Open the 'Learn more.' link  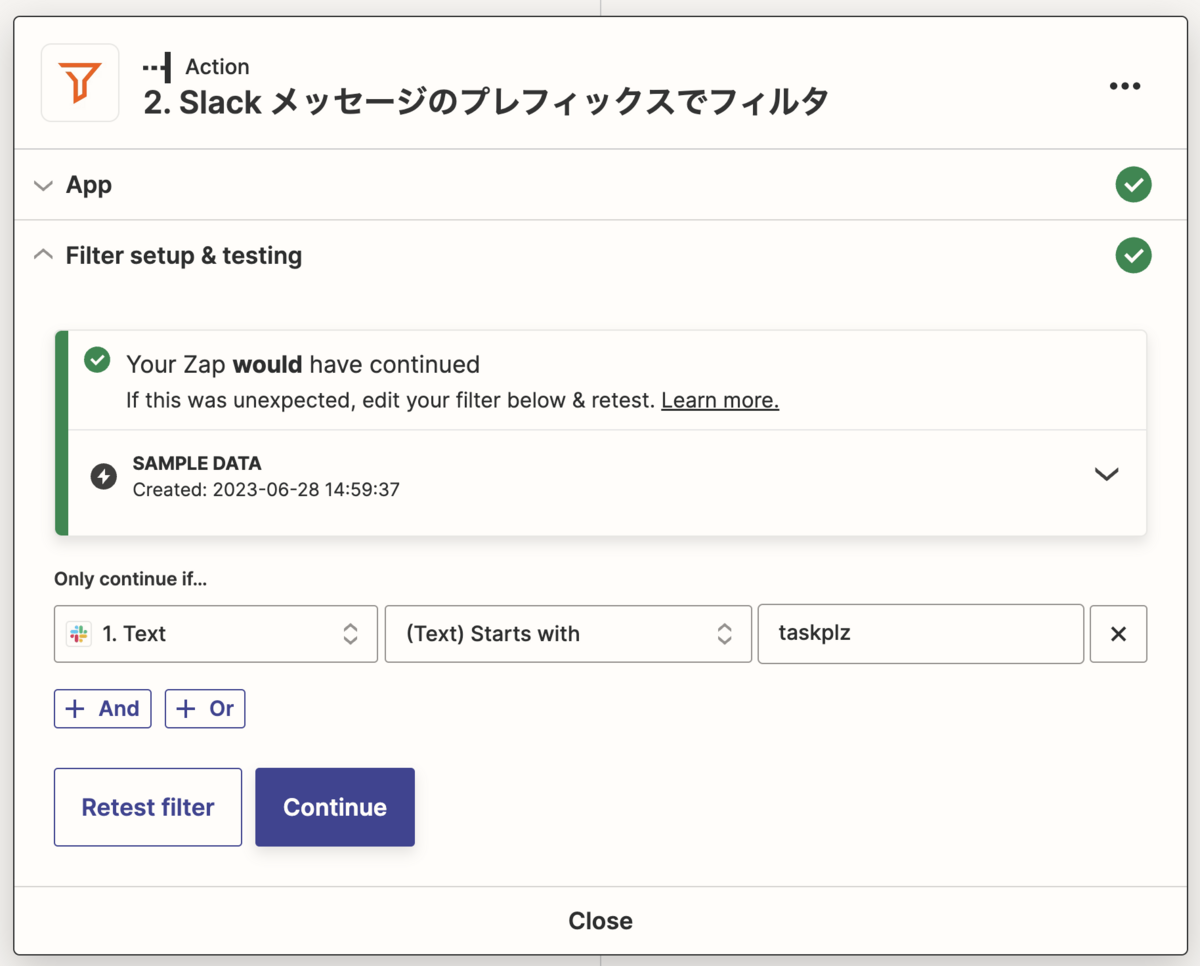720,401
